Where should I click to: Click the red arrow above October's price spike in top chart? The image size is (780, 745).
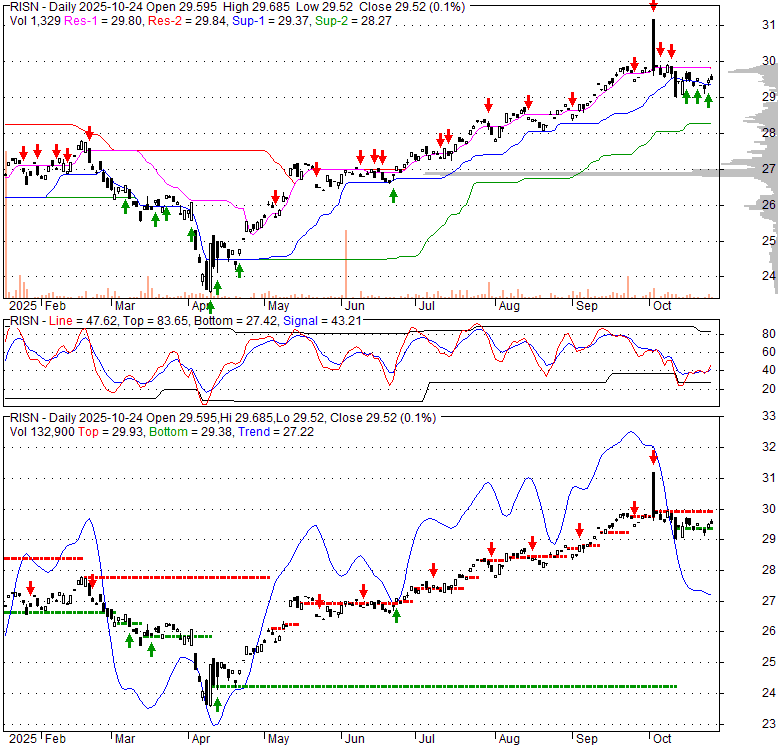653,6
